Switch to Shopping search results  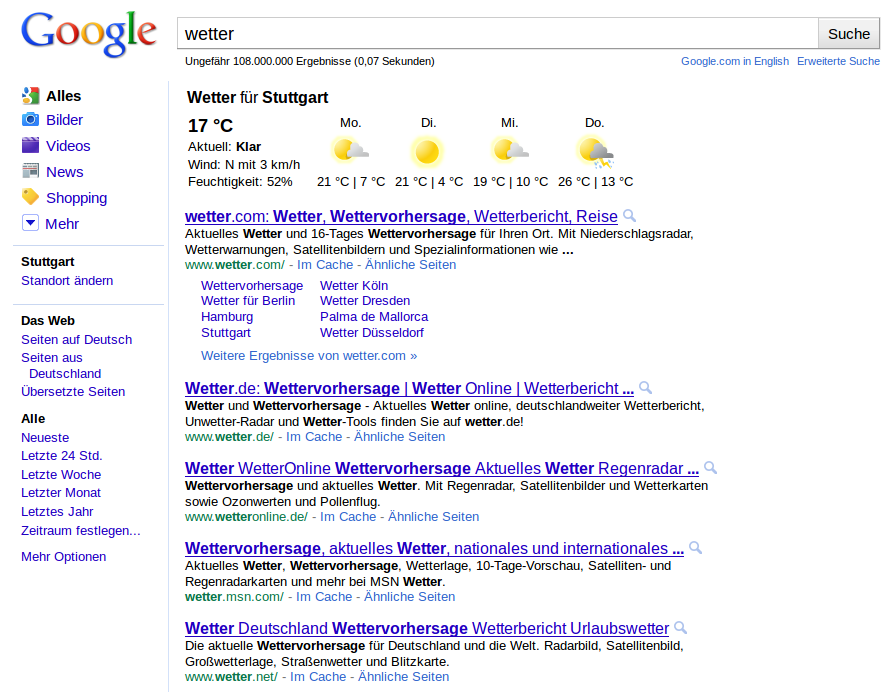tap(76, 198)
